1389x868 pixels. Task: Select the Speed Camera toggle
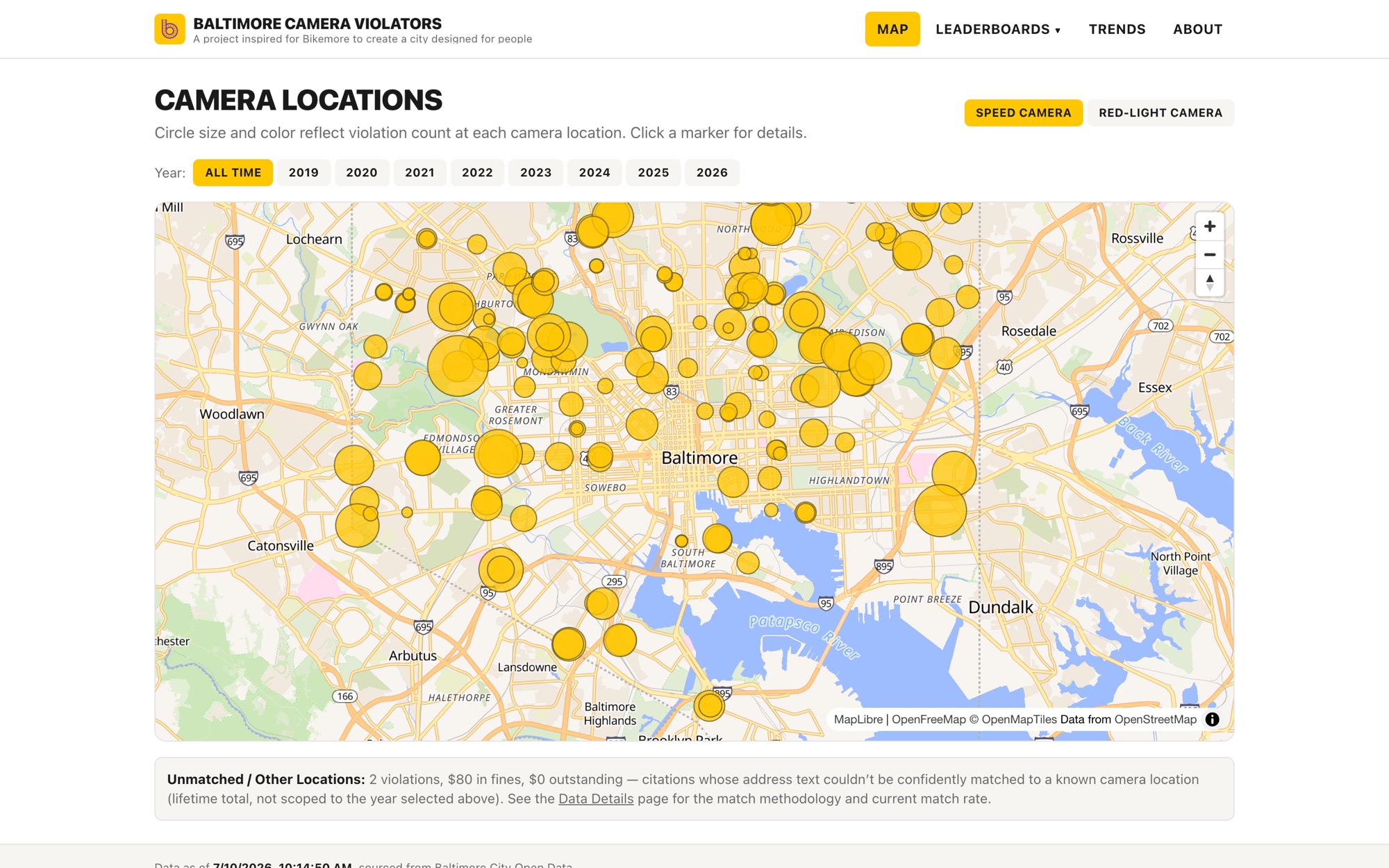pyautogui.click(x=1023, y=112)
